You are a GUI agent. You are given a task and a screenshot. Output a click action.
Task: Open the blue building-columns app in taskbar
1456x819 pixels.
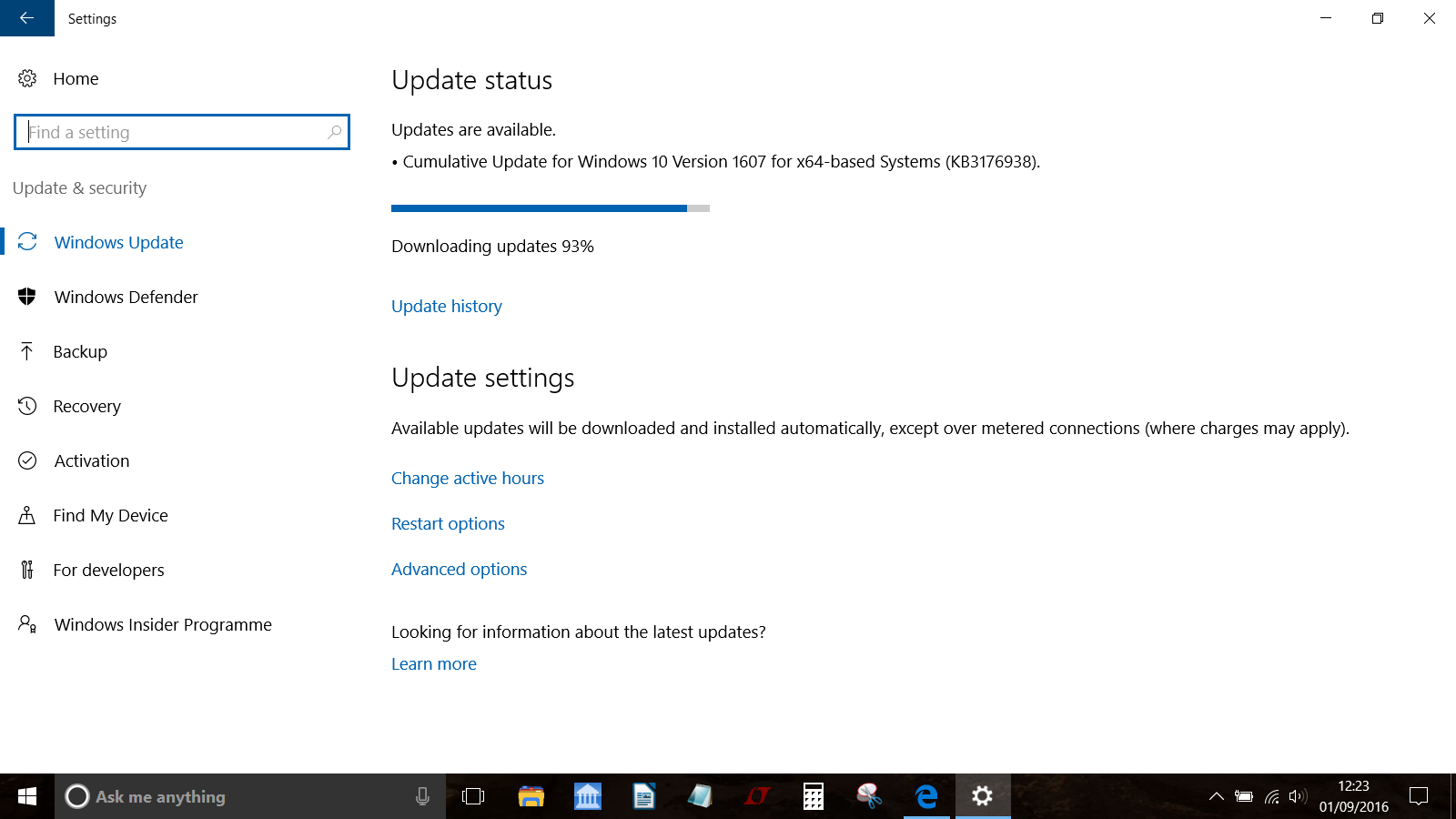coord(588,796)
